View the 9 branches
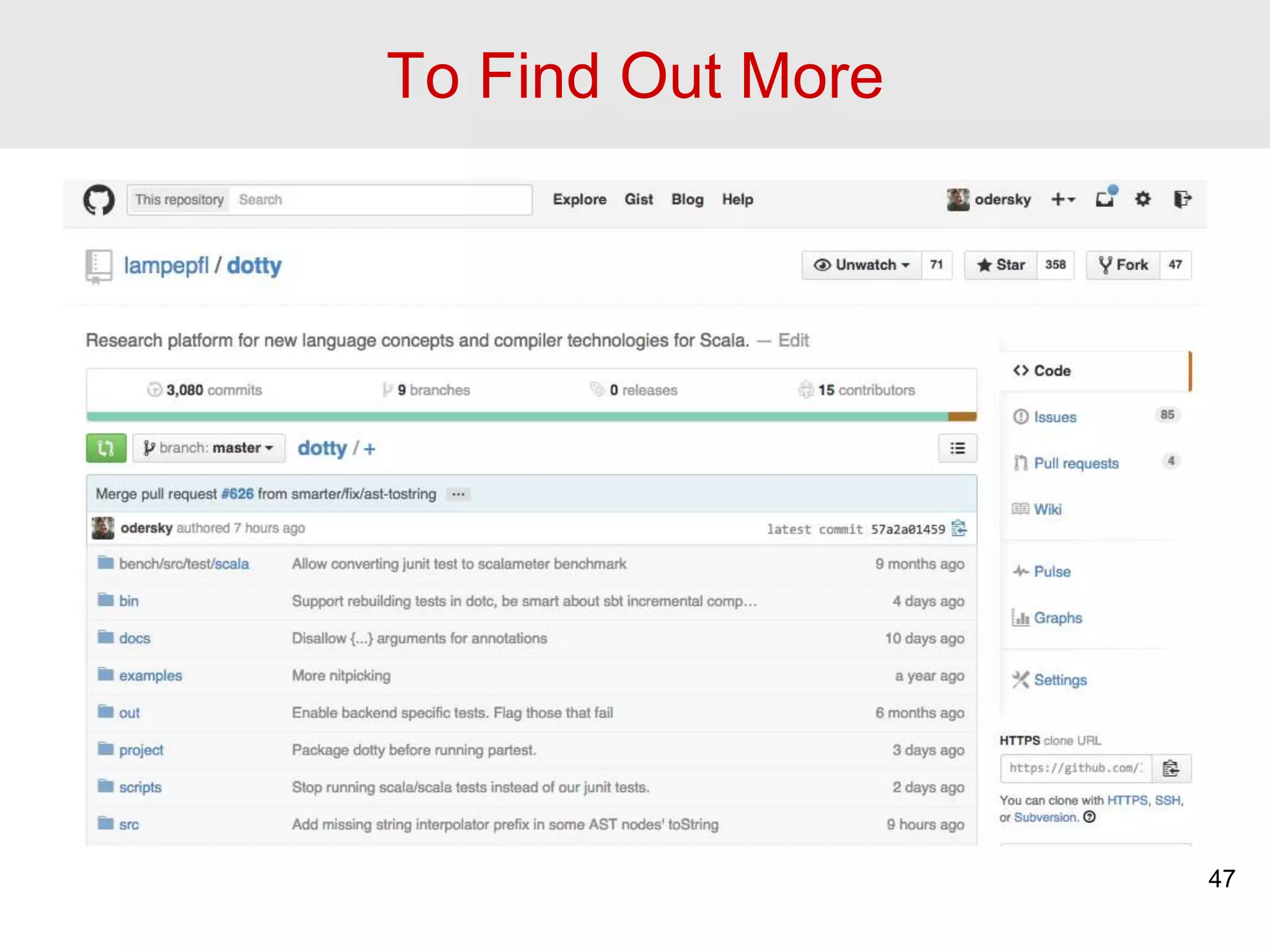The height and width of the screenshot is (952, 1270). (427, 390)
